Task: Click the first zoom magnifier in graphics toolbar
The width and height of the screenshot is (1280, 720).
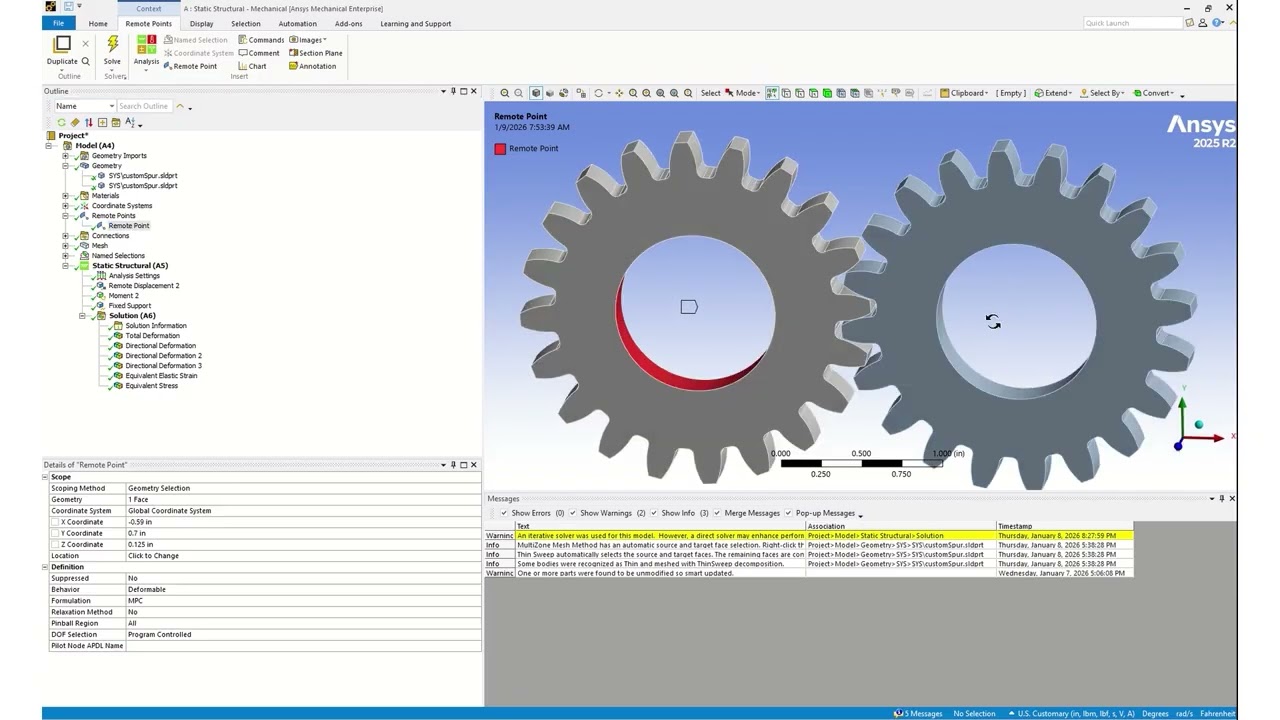Action: point(504,93)
